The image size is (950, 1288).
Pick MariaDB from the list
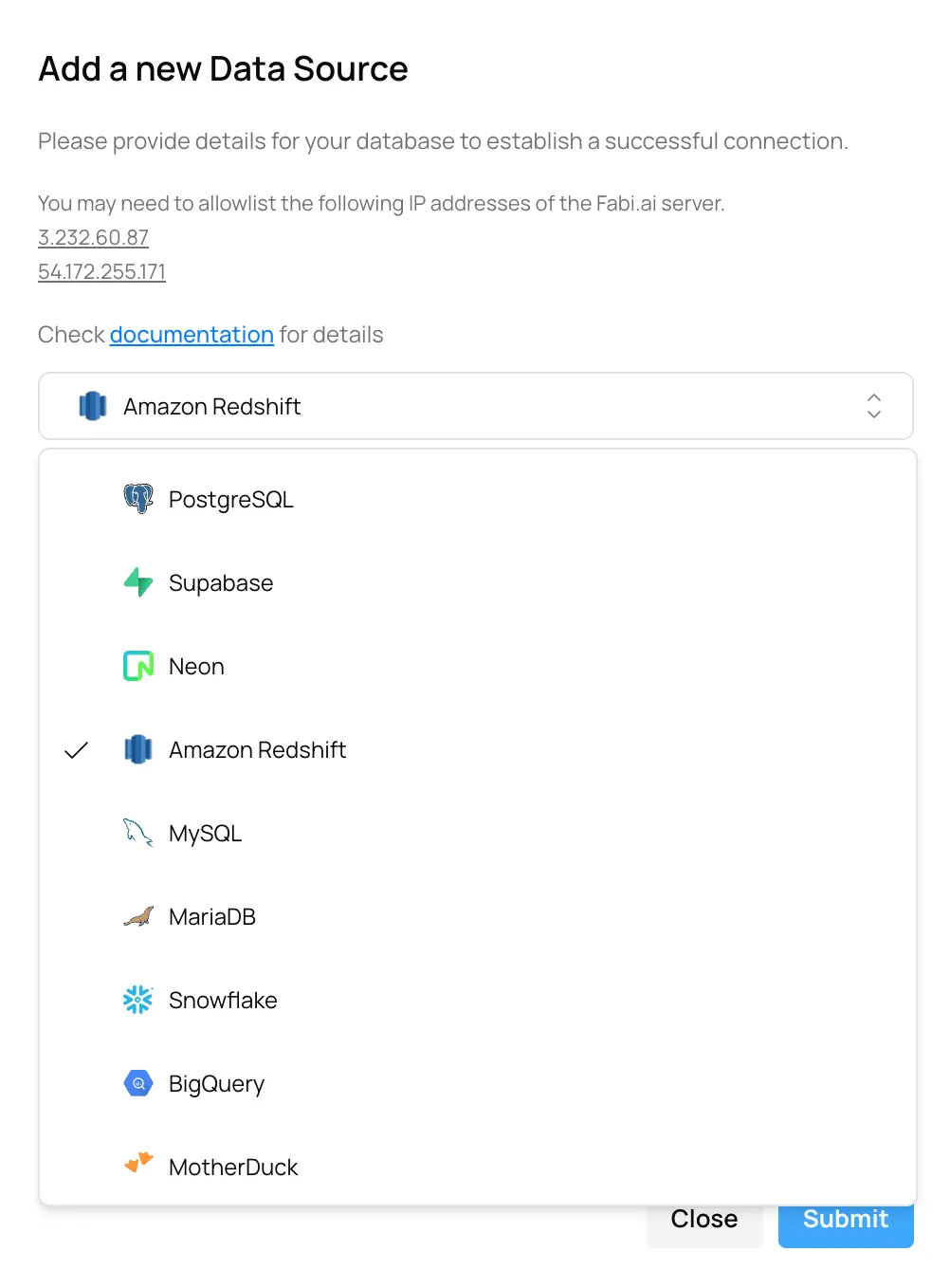coord(212,917)
